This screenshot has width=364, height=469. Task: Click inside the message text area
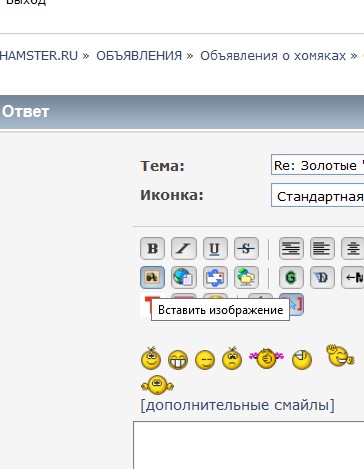coord(249,445)
